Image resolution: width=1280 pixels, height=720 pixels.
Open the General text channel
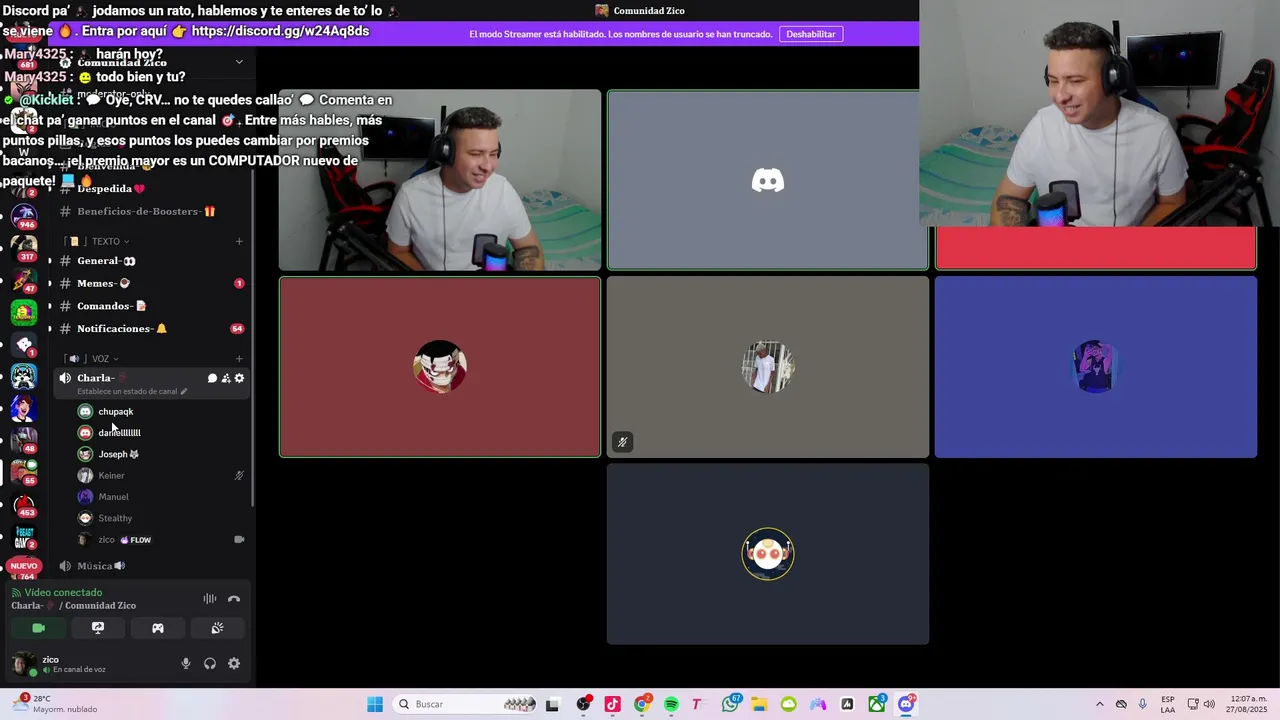(150, 261)
